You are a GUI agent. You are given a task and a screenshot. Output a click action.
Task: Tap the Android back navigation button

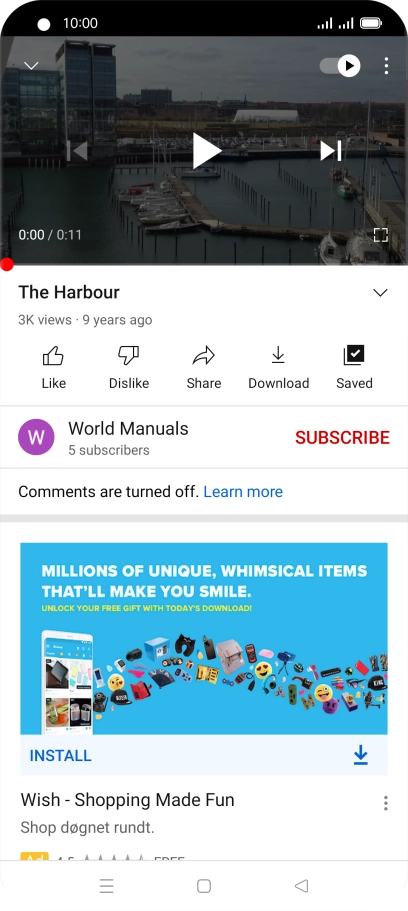[301, 885]
